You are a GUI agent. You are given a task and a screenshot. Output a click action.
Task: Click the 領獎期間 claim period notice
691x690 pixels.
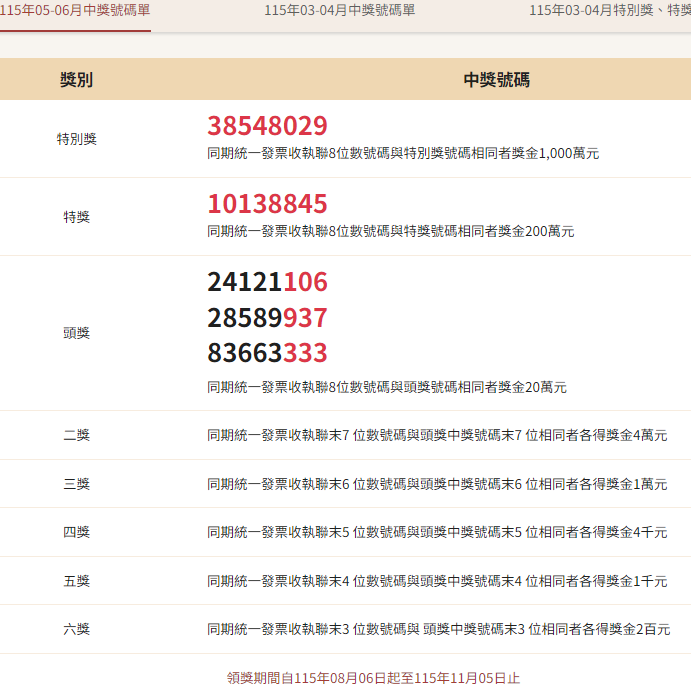373,678
